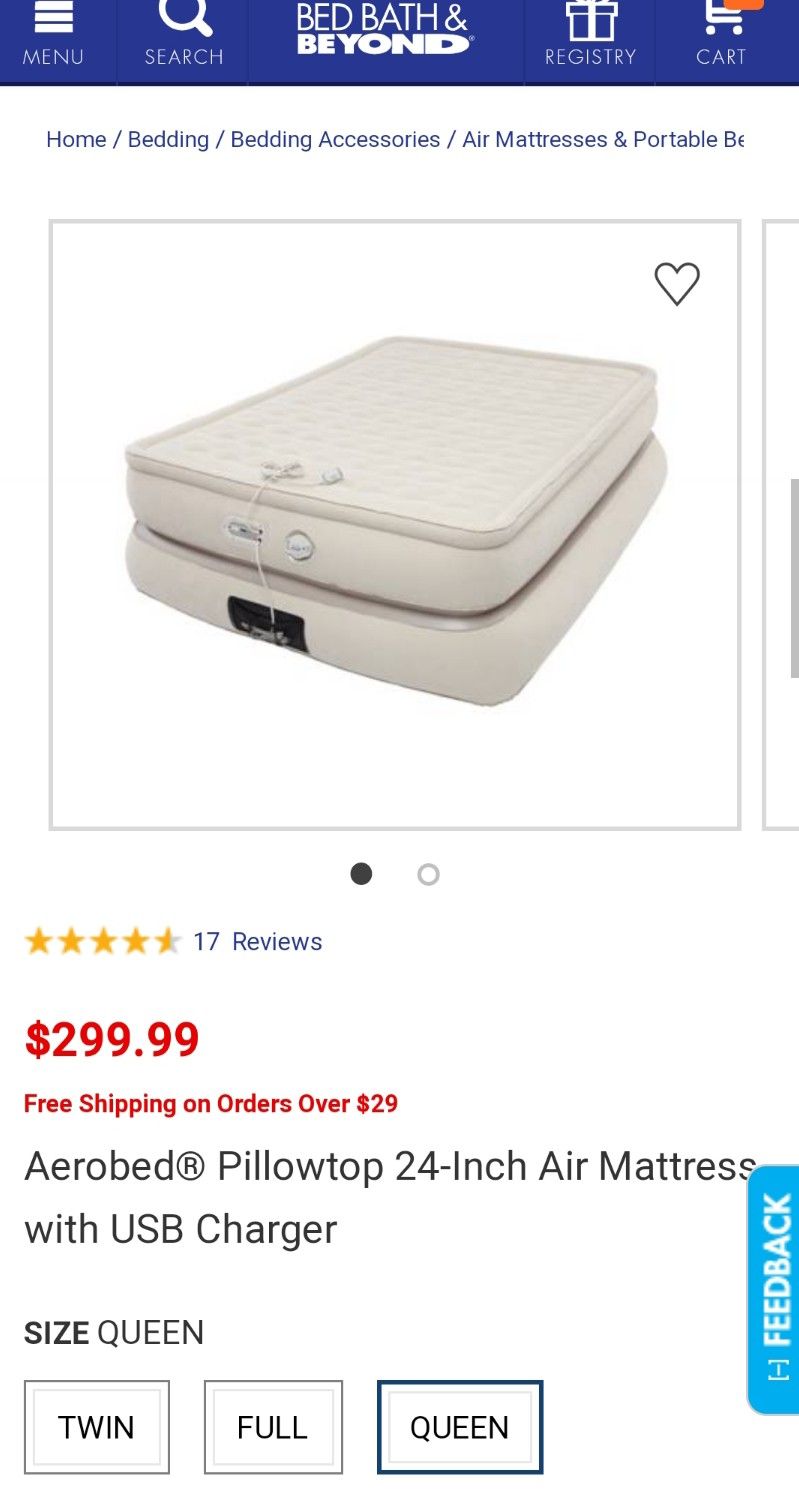Image resolution: width=799 pixels, height=1501 pixels.
Task: Click the star rating icons
Action: pos(102,941)
